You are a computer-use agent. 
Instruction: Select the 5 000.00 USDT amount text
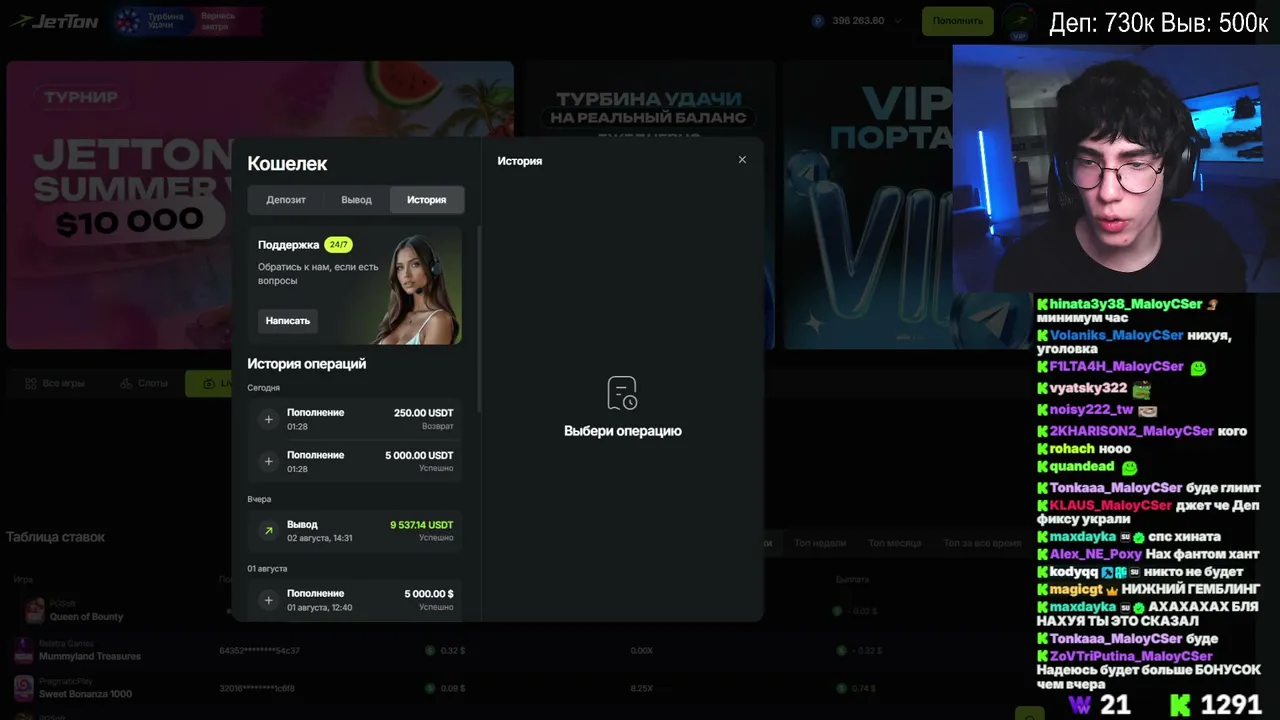click(x=419, y=455)
